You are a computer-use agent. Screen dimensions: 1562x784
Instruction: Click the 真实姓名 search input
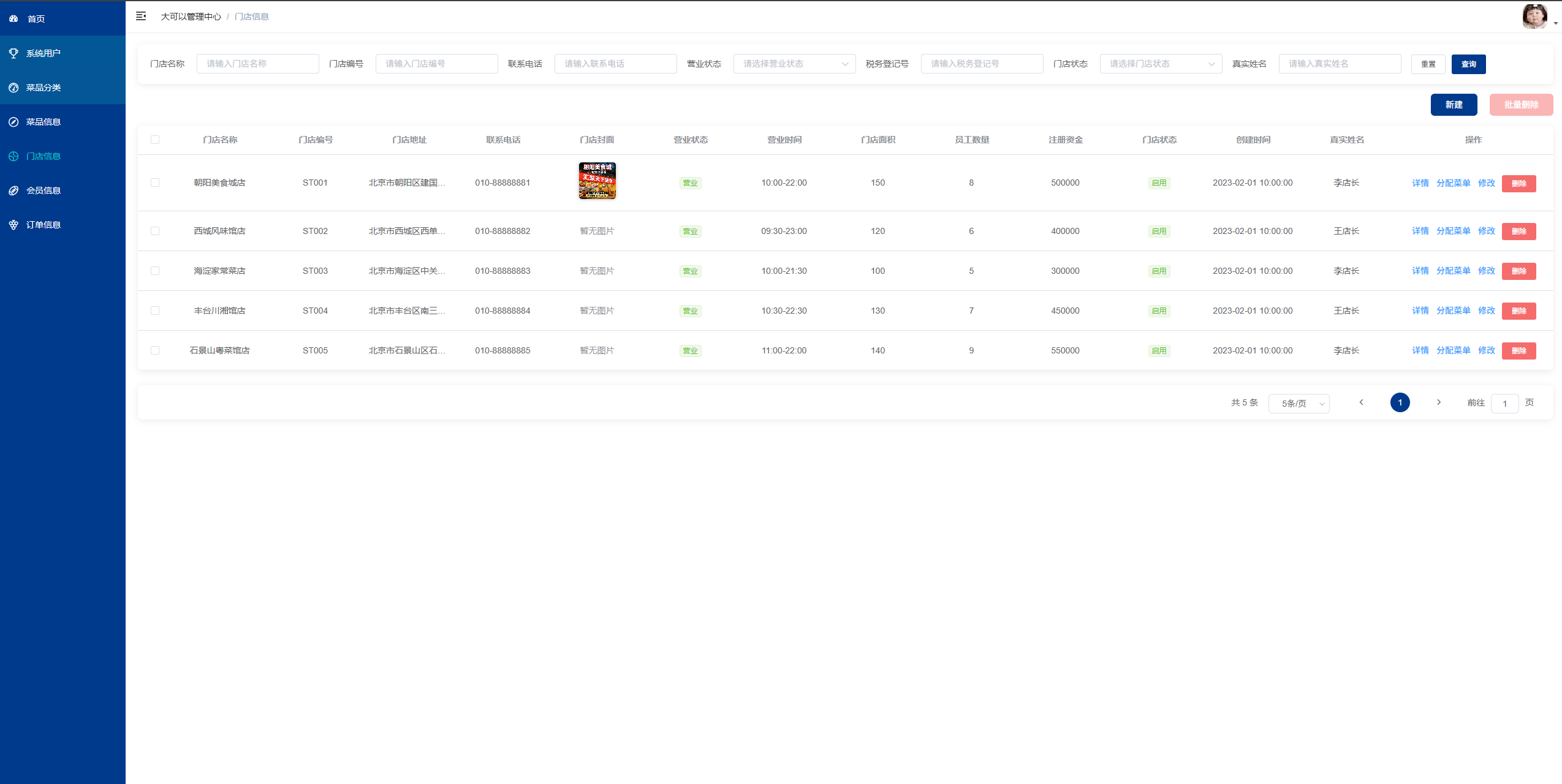pyautogui.click(x=1340, y=64)
